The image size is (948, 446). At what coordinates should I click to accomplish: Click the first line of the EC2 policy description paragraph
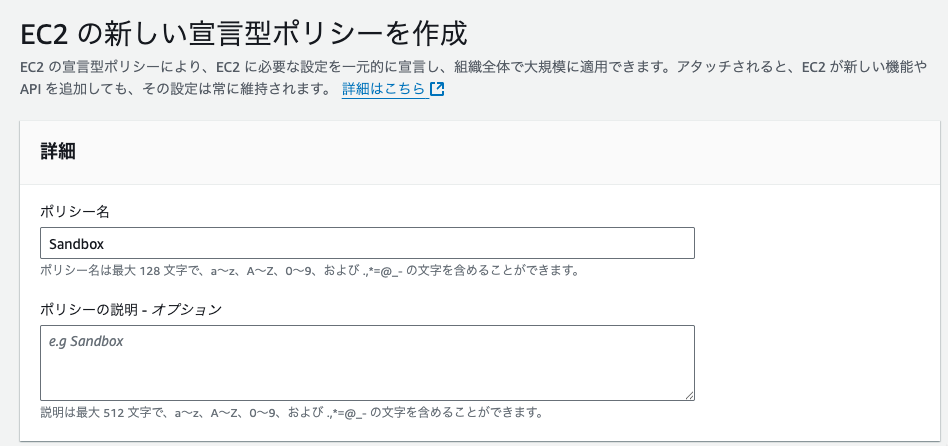point(473,67)
